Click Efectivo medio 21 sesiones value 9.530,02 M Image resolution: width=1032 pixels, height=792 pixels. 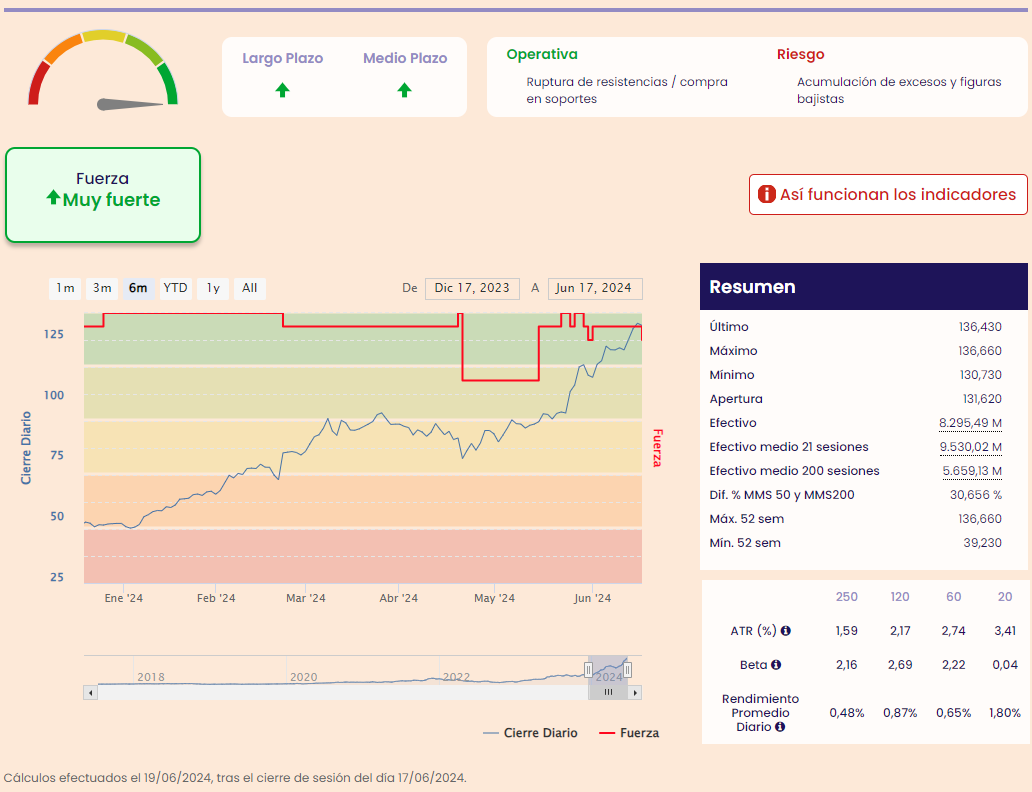pos(970,447)
